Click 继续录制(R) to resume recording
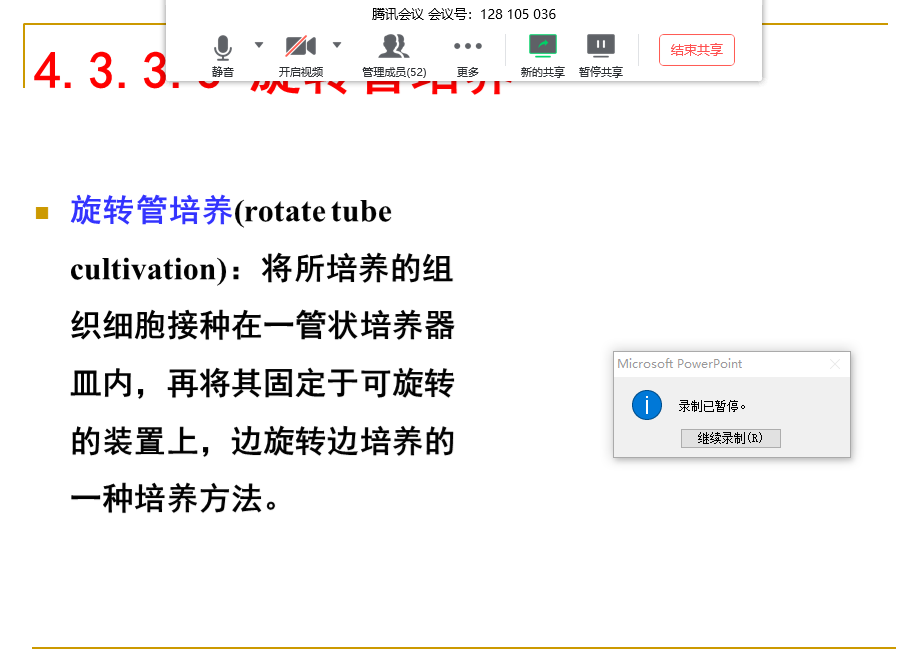 point(730,438)
